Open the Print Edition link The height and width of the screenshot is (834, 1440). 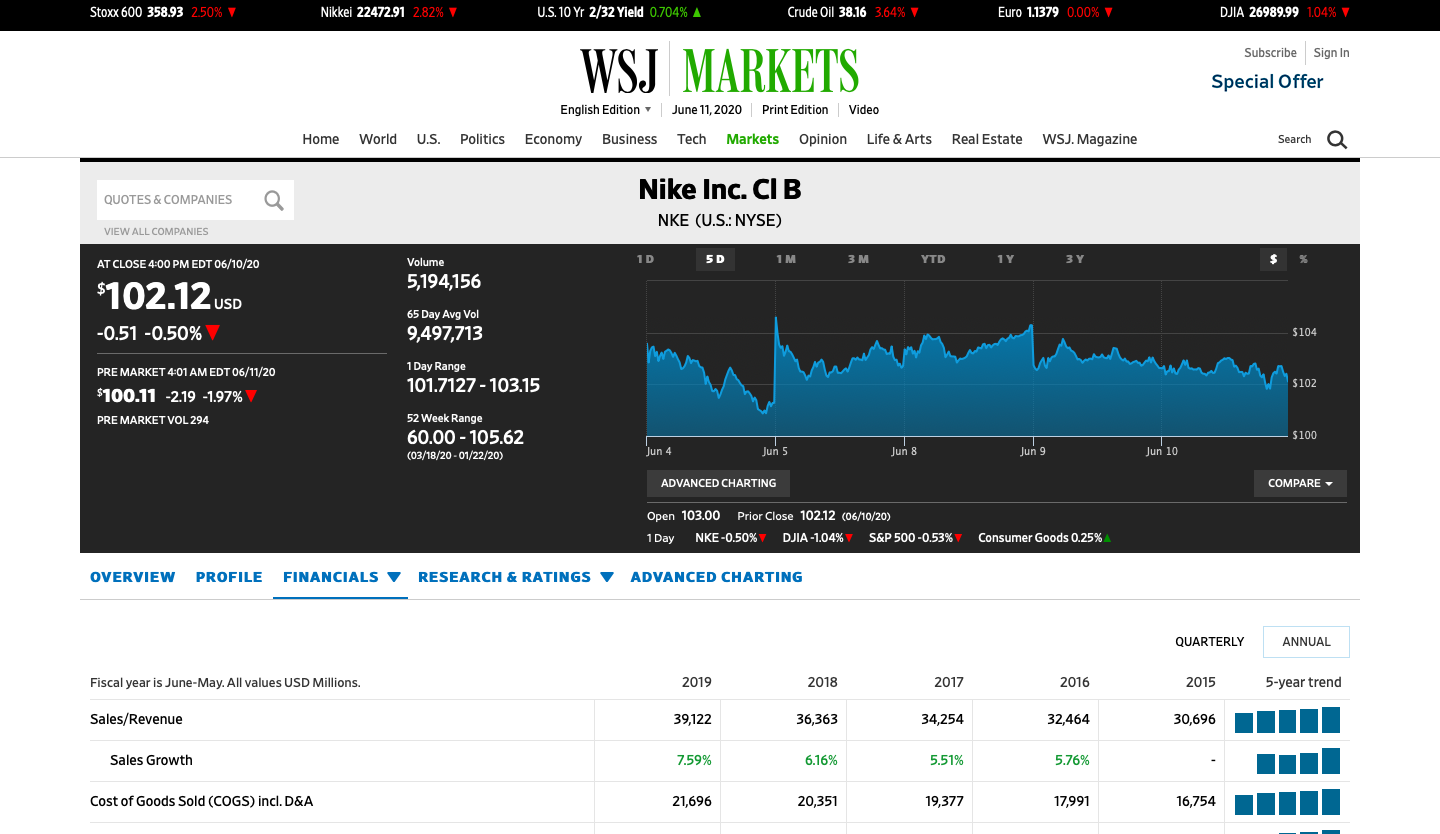pyautogui.click(x=795, y=110)
